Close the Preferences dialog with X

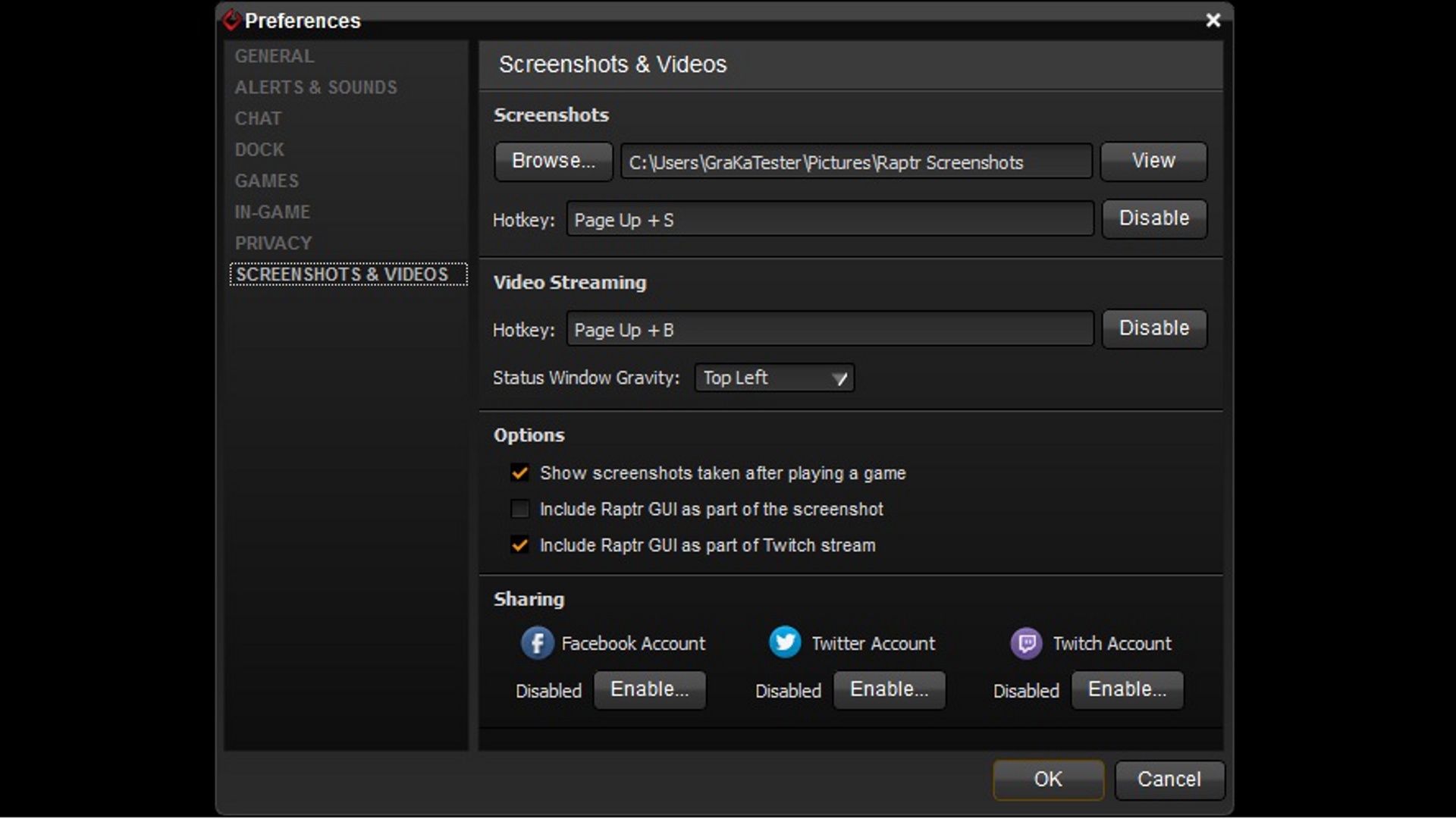pos(1213,20)
